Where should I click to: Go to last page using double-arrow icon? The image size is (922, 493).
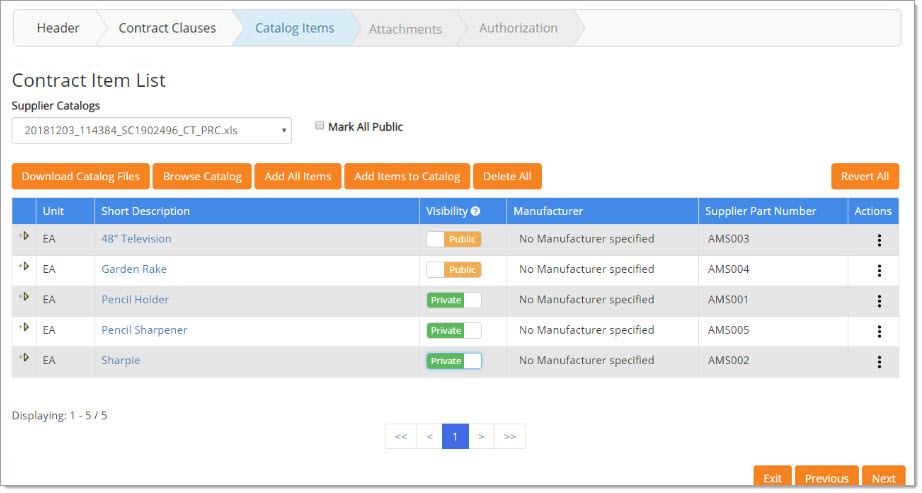[x=509, y=437]
